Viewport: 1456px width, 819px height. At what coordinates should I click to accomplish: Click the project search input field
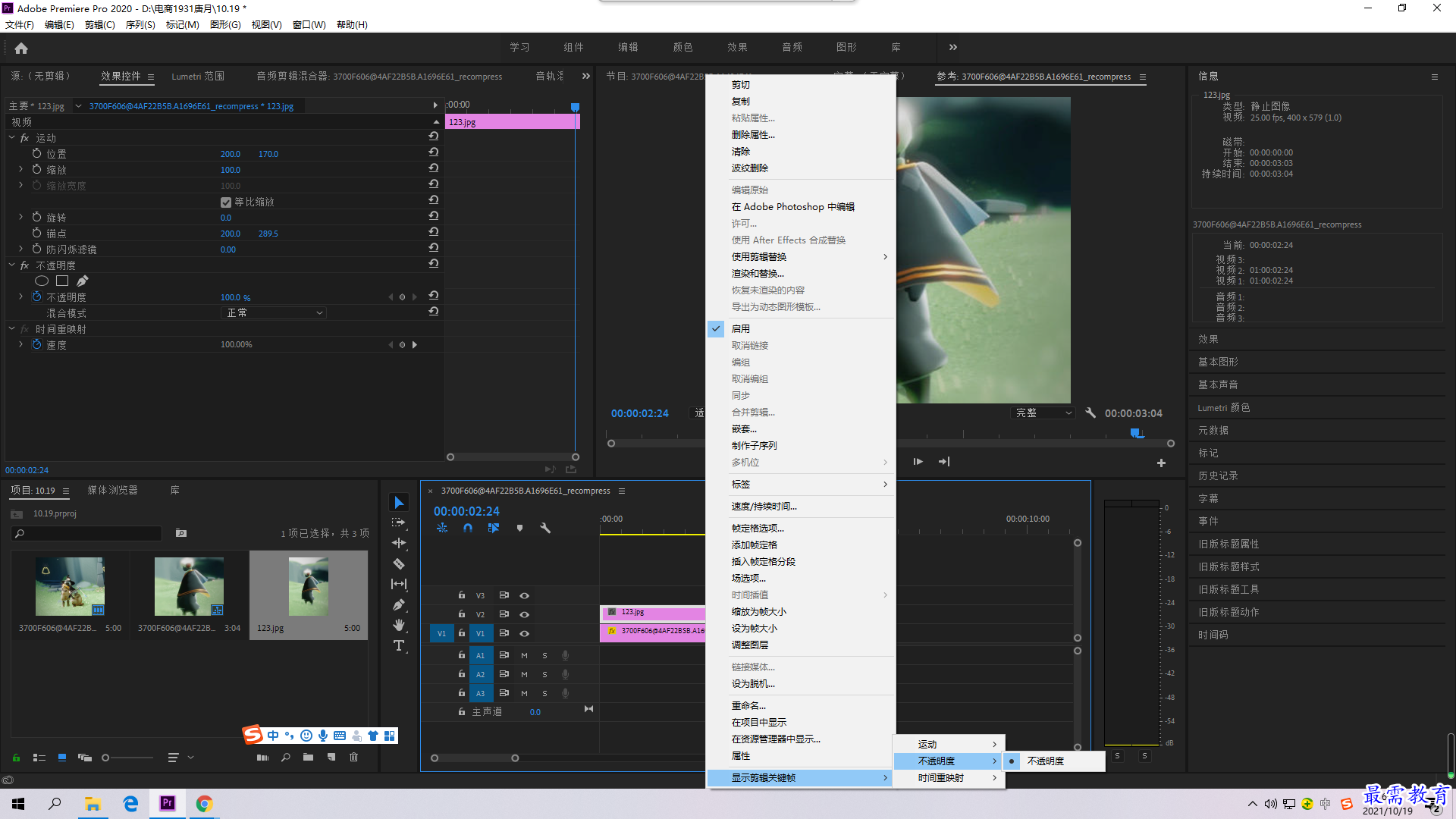coord(87,533)
